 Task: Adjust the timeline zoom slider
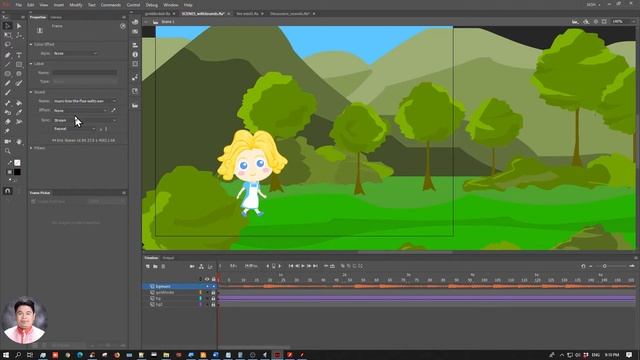(604, 266)
